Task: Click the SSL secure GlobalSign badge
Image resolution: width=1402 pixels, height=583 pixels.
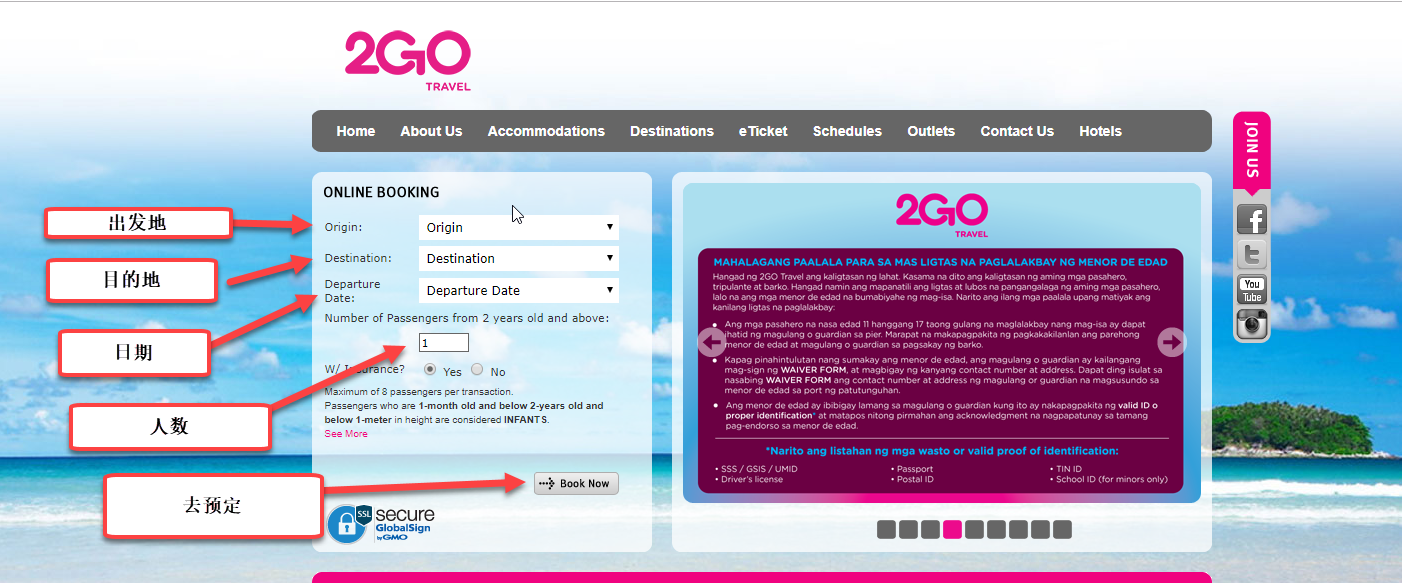Action: tap(381, 524)
